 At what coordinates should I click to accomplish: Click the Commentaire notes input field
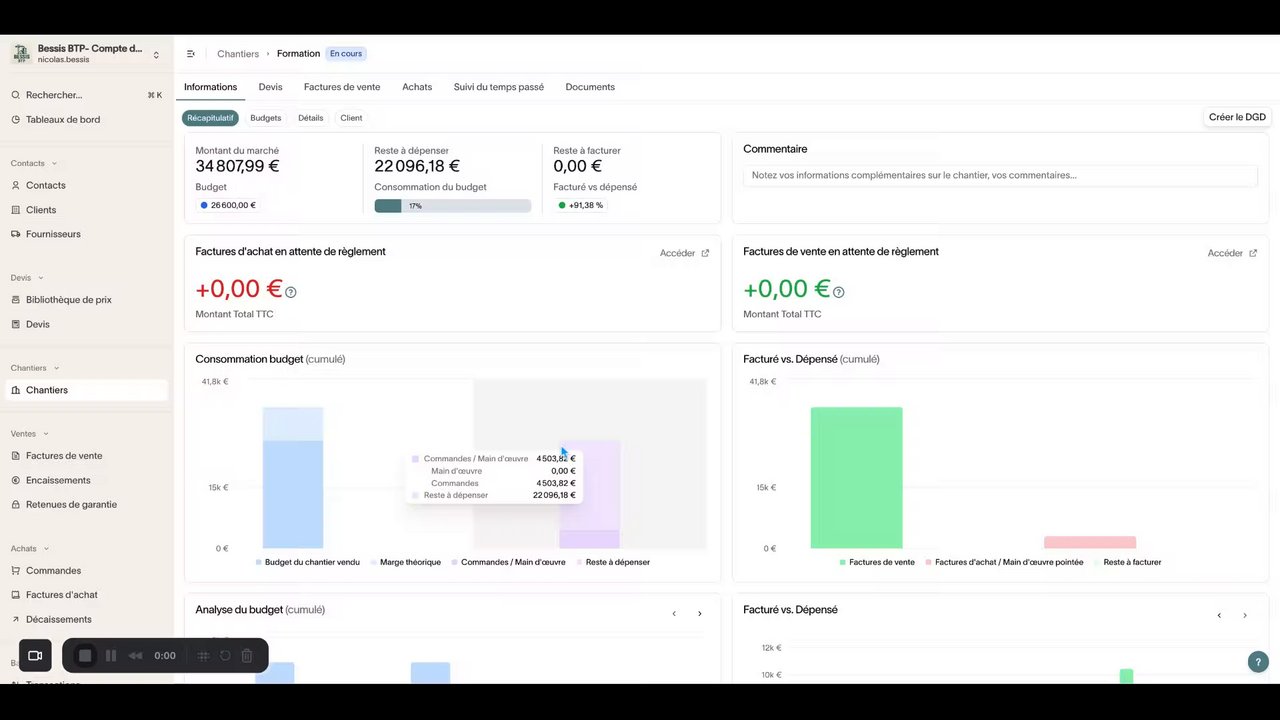(x=1000, y=176)
